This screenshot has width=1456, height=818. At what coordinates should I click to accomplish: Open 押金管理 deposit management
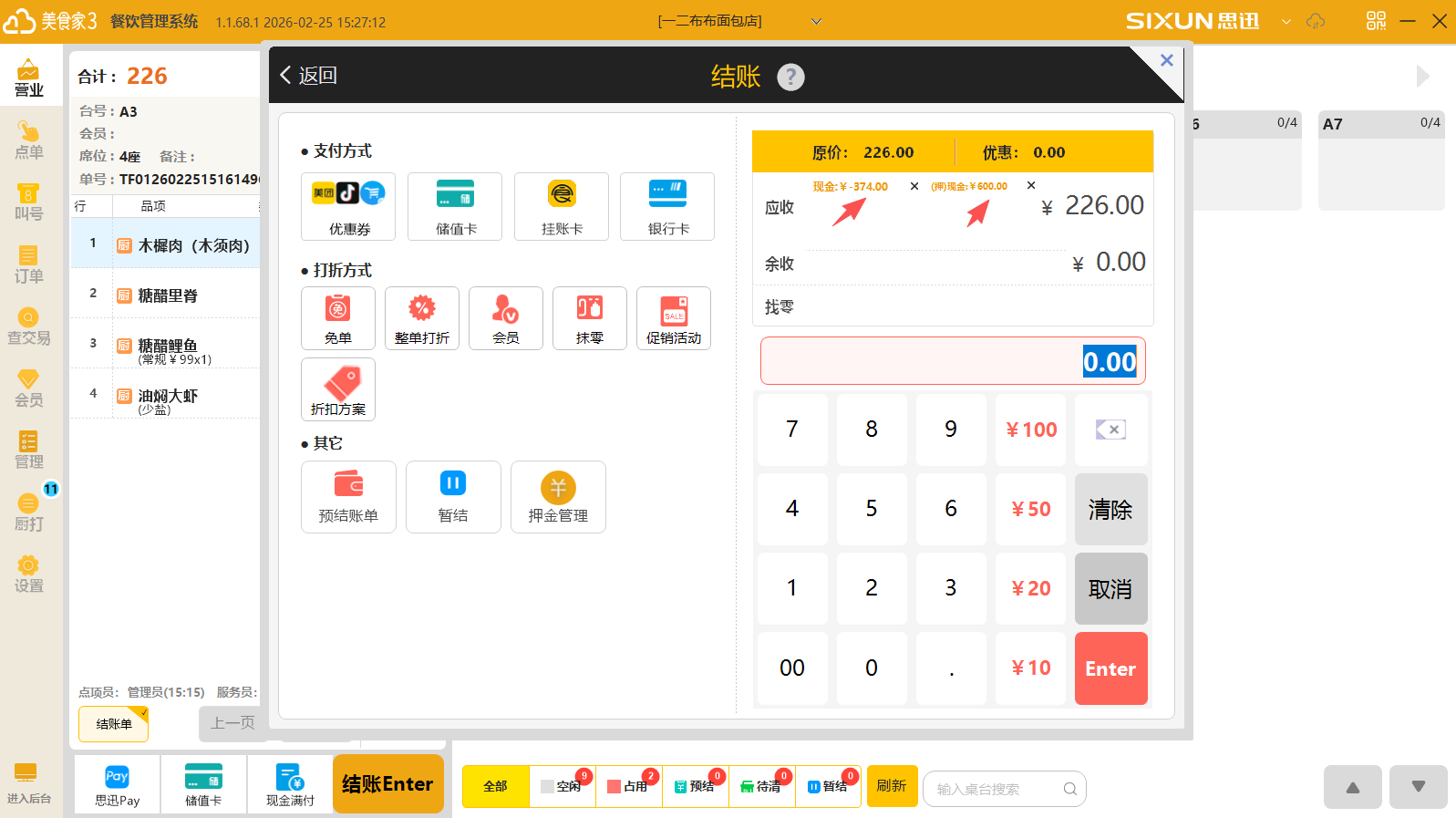(x=558, y=496)
